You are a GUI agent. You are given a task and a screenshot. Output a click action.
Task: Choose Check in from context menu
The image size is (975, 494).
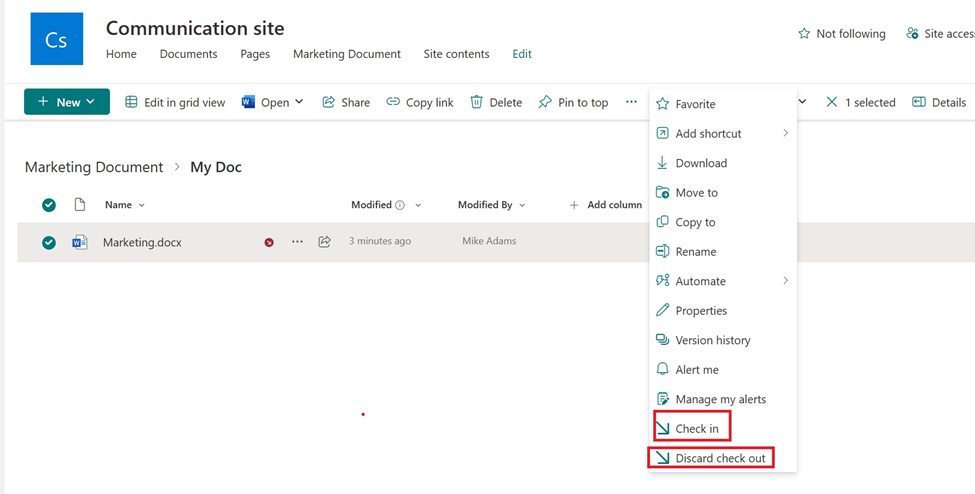click(x=696, y=429)
